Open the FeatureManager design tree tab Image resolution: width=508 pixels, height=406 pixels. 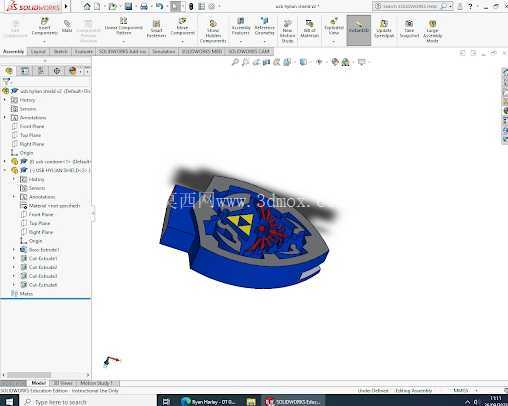pos(9,71)
